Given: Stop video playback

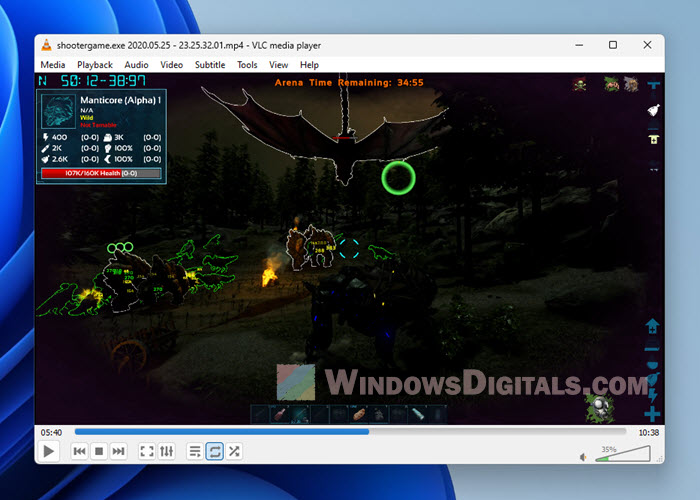Looking at the screenshot, I should coord(99,451).
